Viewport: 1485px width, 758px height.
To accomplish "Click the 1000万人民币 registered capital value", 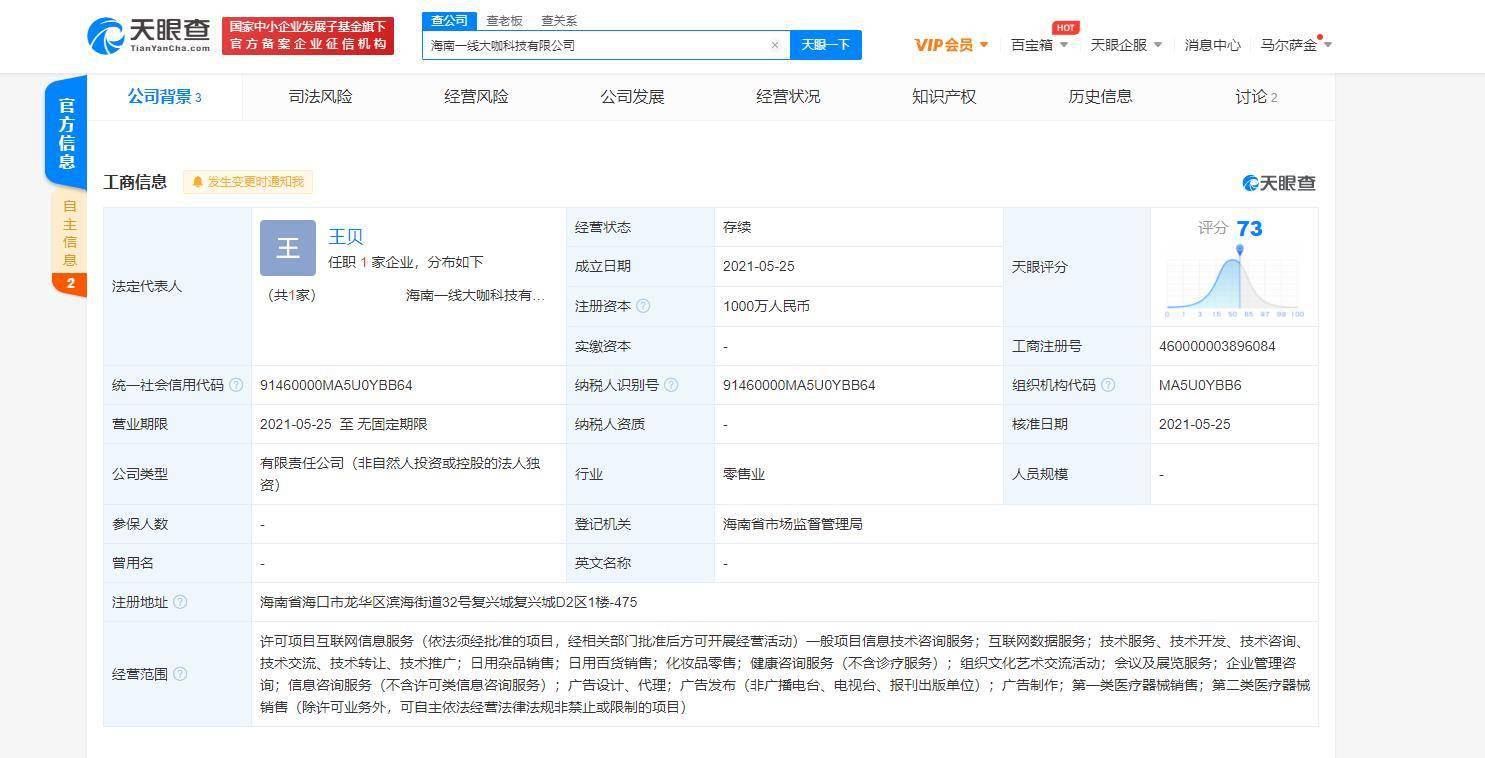I will pos(766,306).
